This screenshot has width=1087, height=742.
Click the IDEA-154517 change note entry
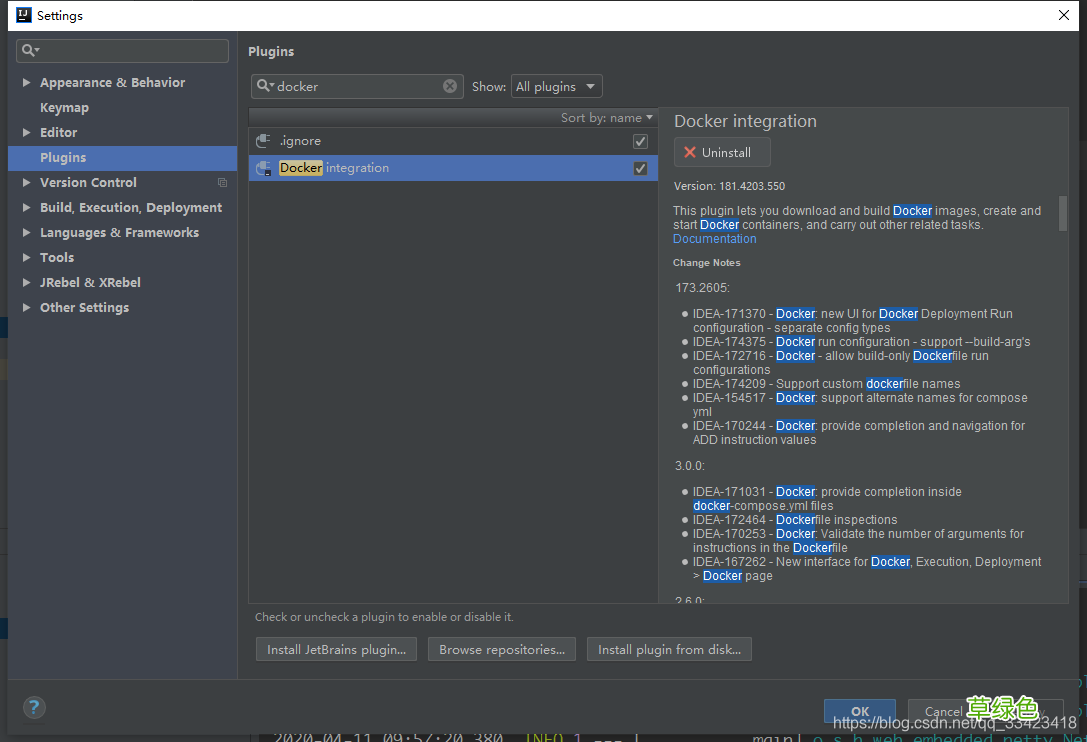pyautogui.click(x=860, y=405)
